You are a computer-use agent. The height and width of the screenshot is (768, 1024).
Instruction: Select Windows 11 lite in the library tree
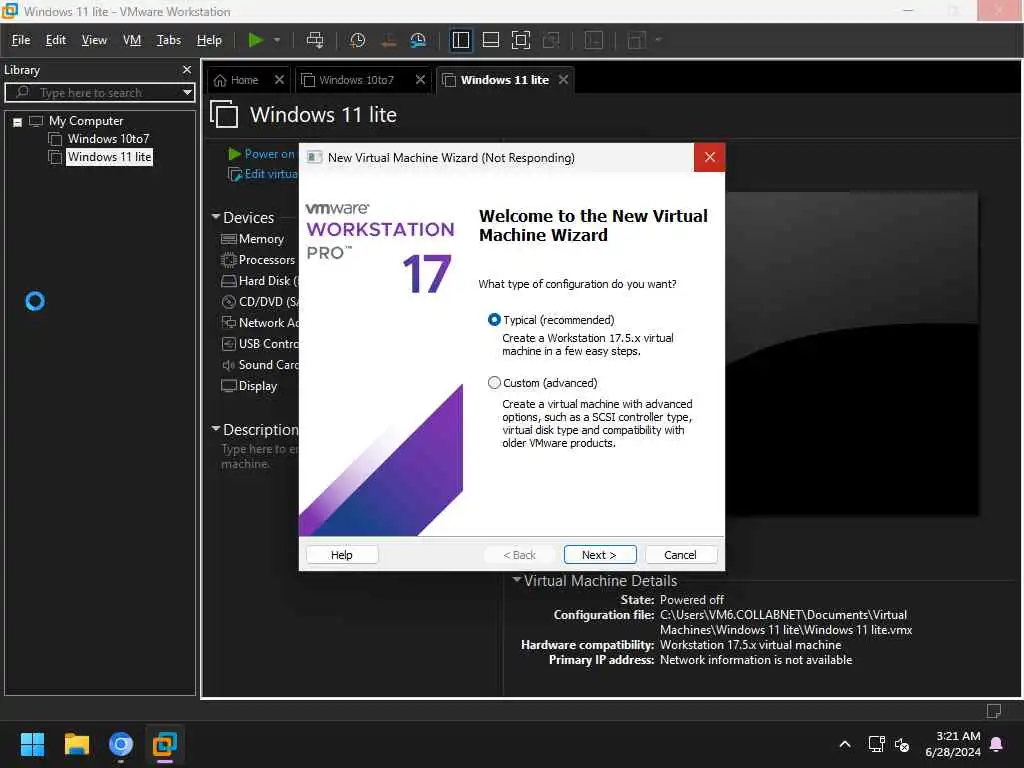coord(109,157)
